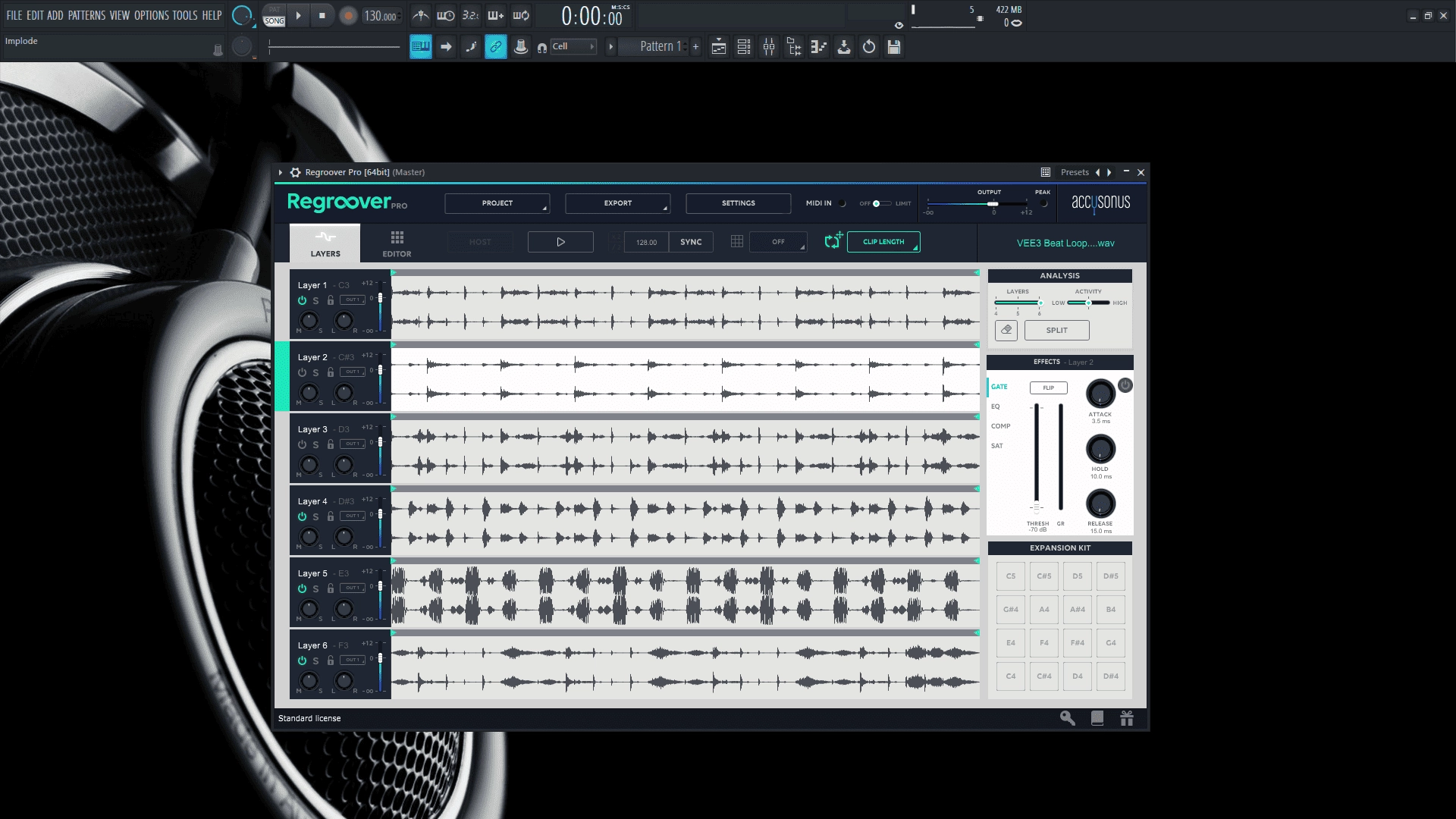Toggle the multilink to controllers icon

point(496,47)
